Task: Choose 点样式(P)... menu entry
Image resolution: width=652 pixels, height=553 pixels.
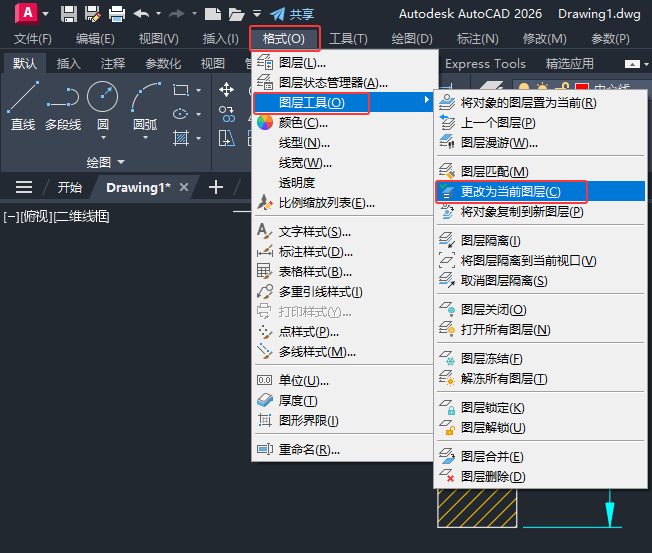Action: pos(344,332)
